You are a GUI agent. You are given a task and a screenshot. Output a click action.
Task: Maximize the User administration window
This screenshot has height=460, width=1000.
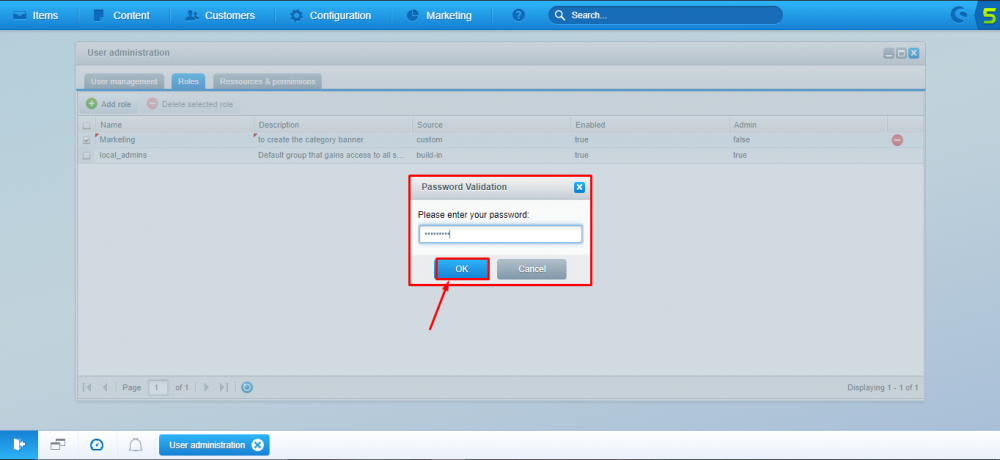point(901,54)
